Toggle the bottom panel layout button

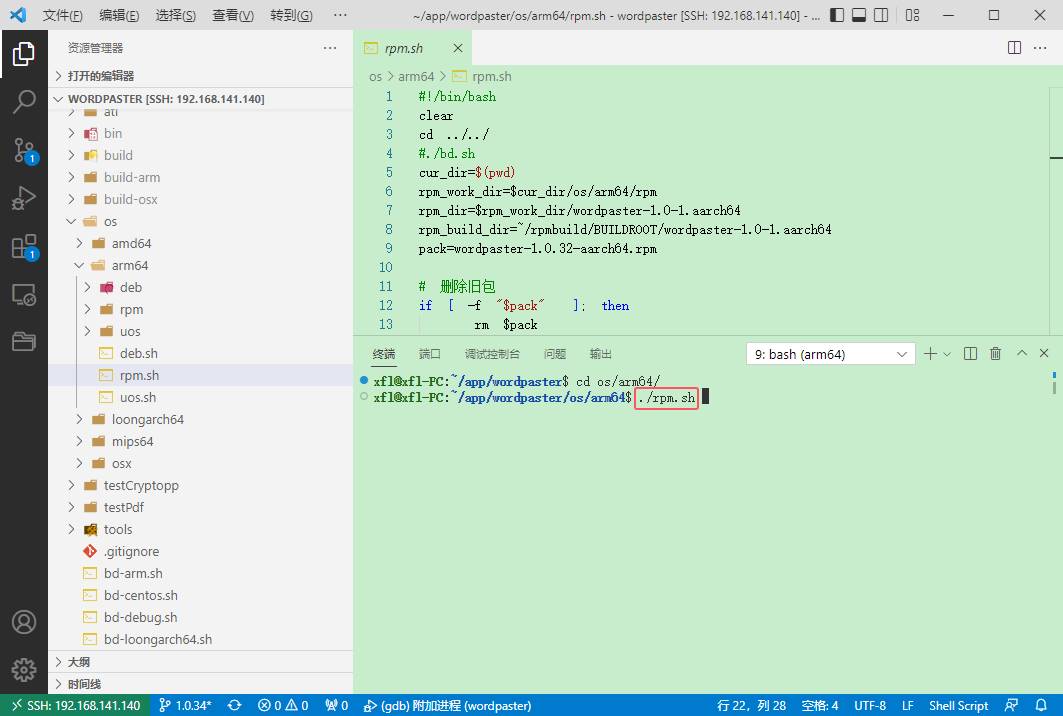coord(859,16)
